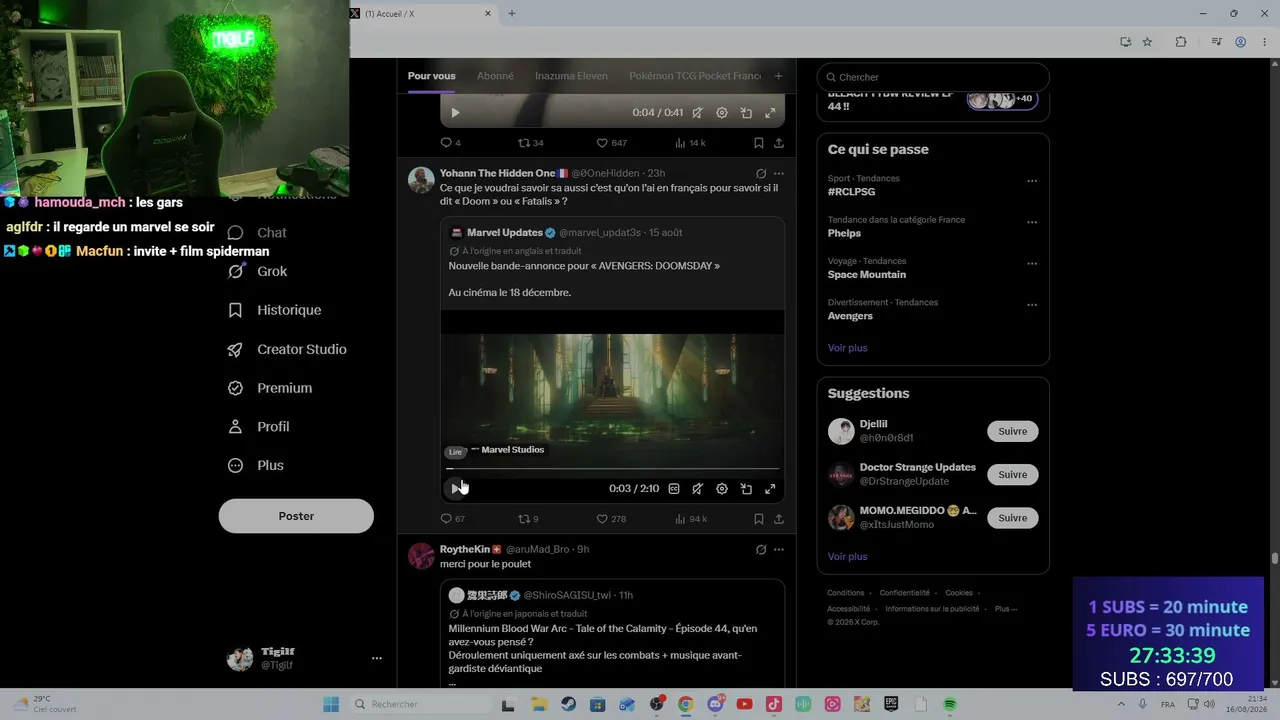Switch to the Inazuma Eleven tab
The image size is (1280, 720).
(x=571, y=76)
